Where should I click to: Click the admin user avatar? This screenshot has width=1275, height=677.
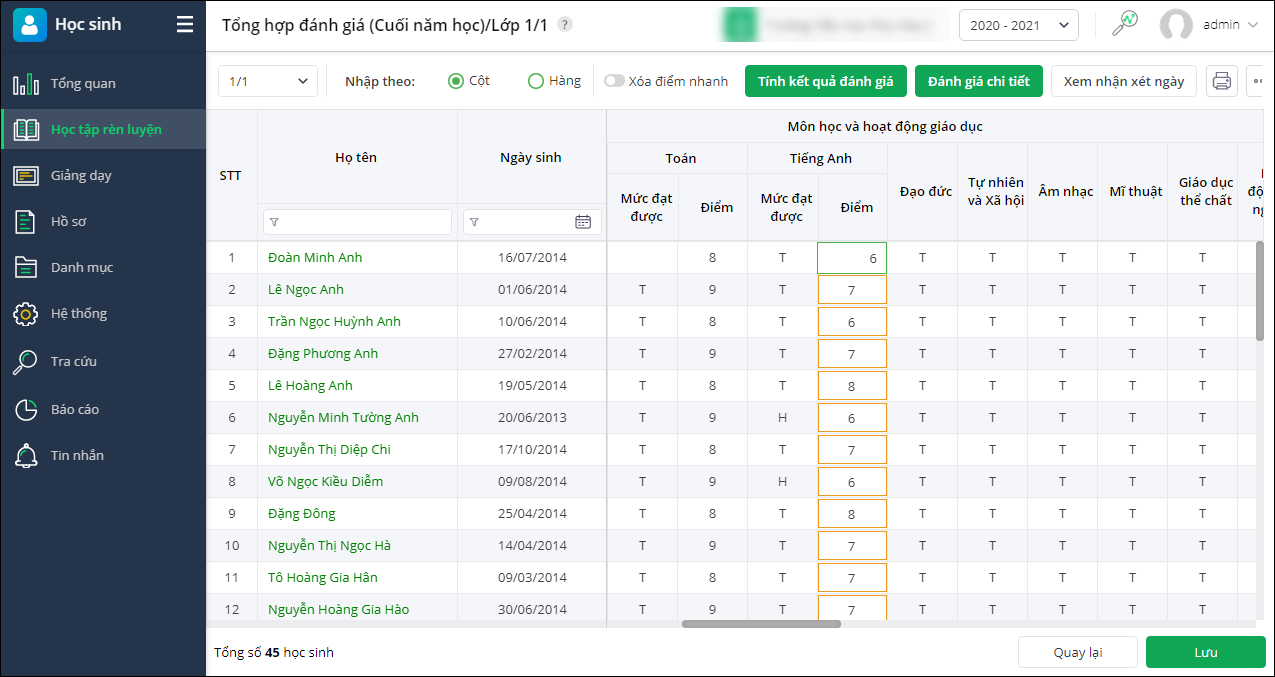(x=1175, y=25)
